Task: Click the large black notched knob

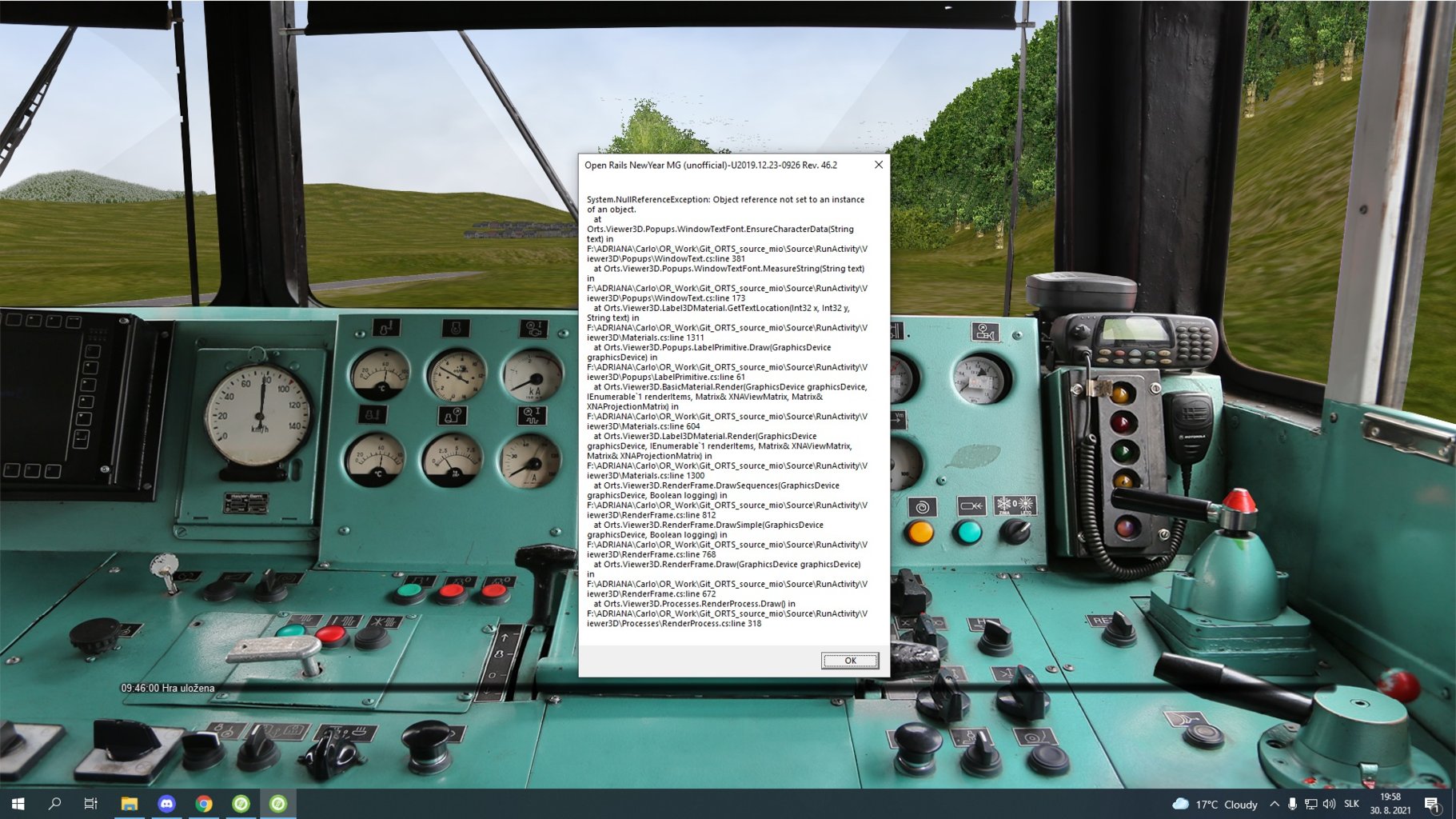Action: [x=96, y=636]
